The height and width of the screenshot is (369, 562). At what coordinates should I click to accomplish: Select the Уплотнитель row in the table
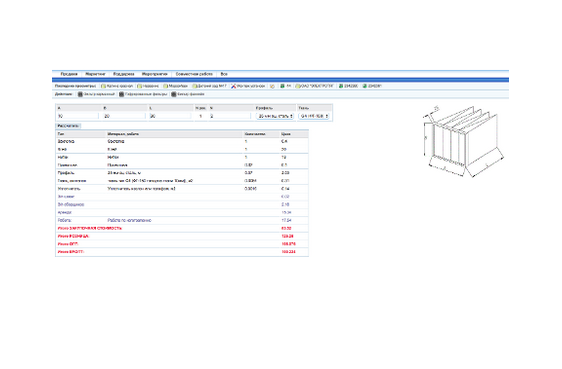pyautogui.click(x=182, y=189)
